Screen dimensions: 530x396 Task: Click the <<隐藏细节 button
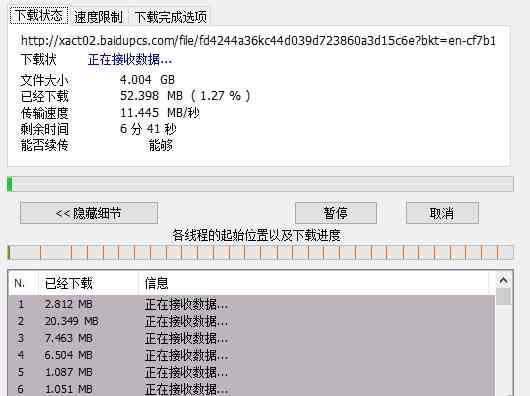click(x=89, y=213)
